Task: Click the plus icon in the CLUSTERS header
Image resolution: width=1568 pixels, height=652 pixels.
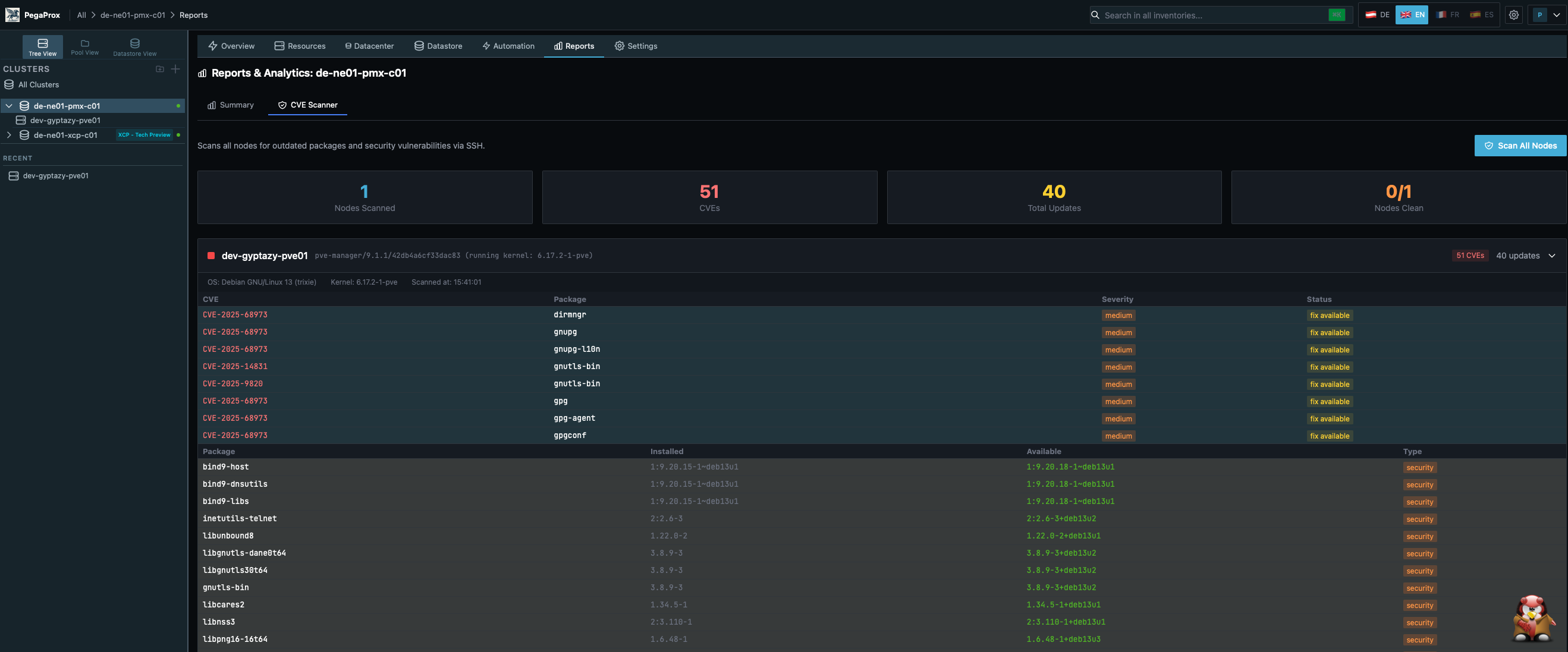Action: [x=175, y=69]
